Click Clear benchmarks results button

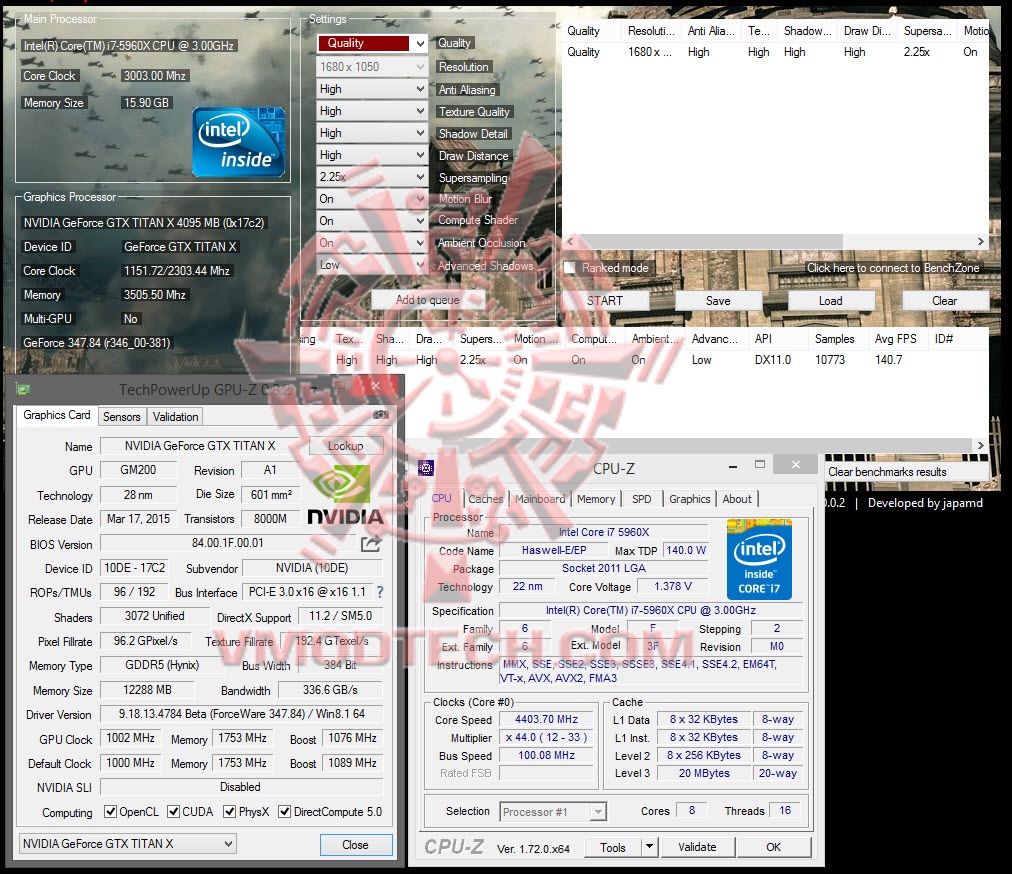[906, 472]
